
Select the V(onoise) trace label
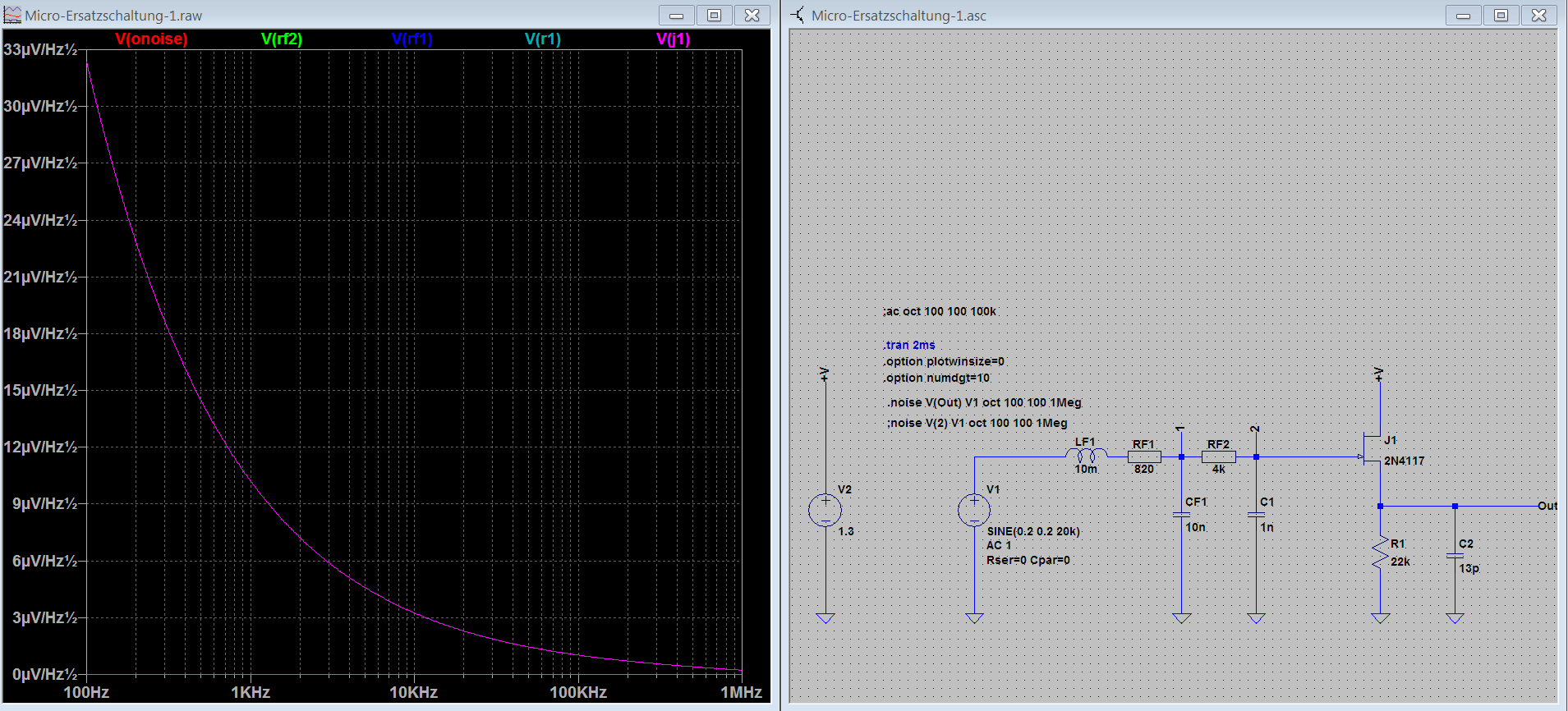coord(151,39)
